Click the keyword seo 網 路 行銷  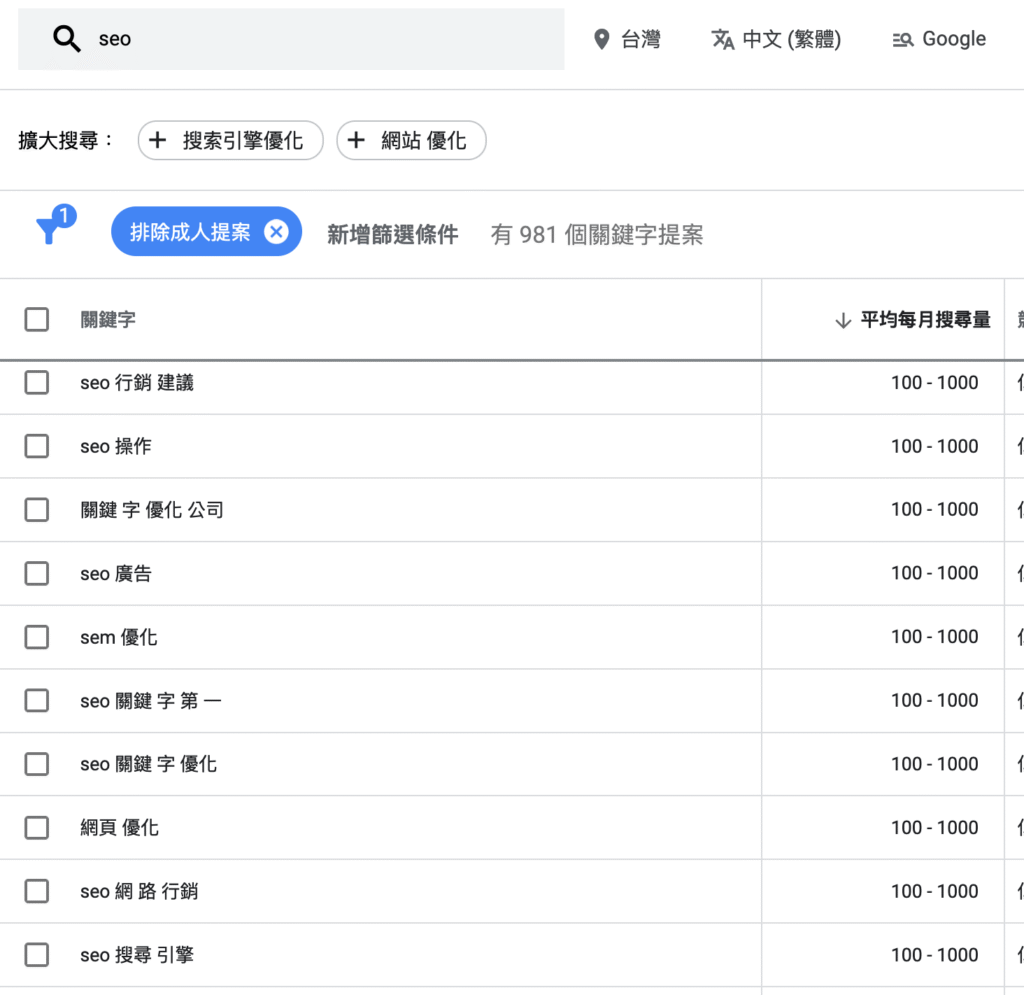[x=139, y=891]
